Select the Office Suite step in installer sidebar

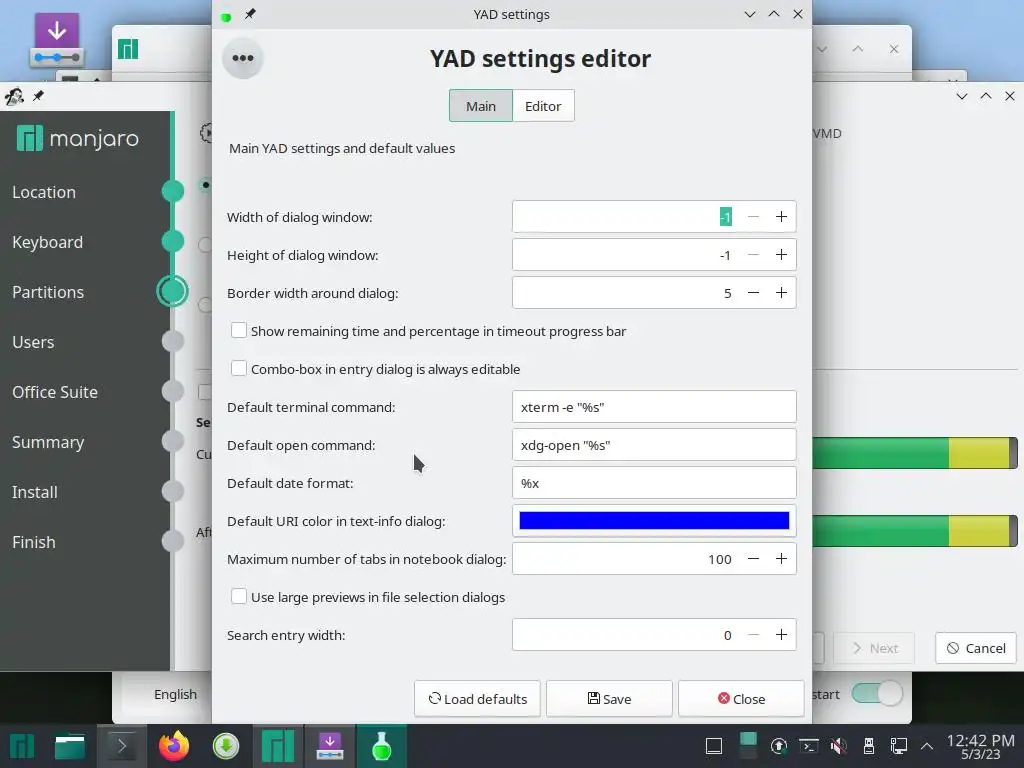tap(55, 392)
